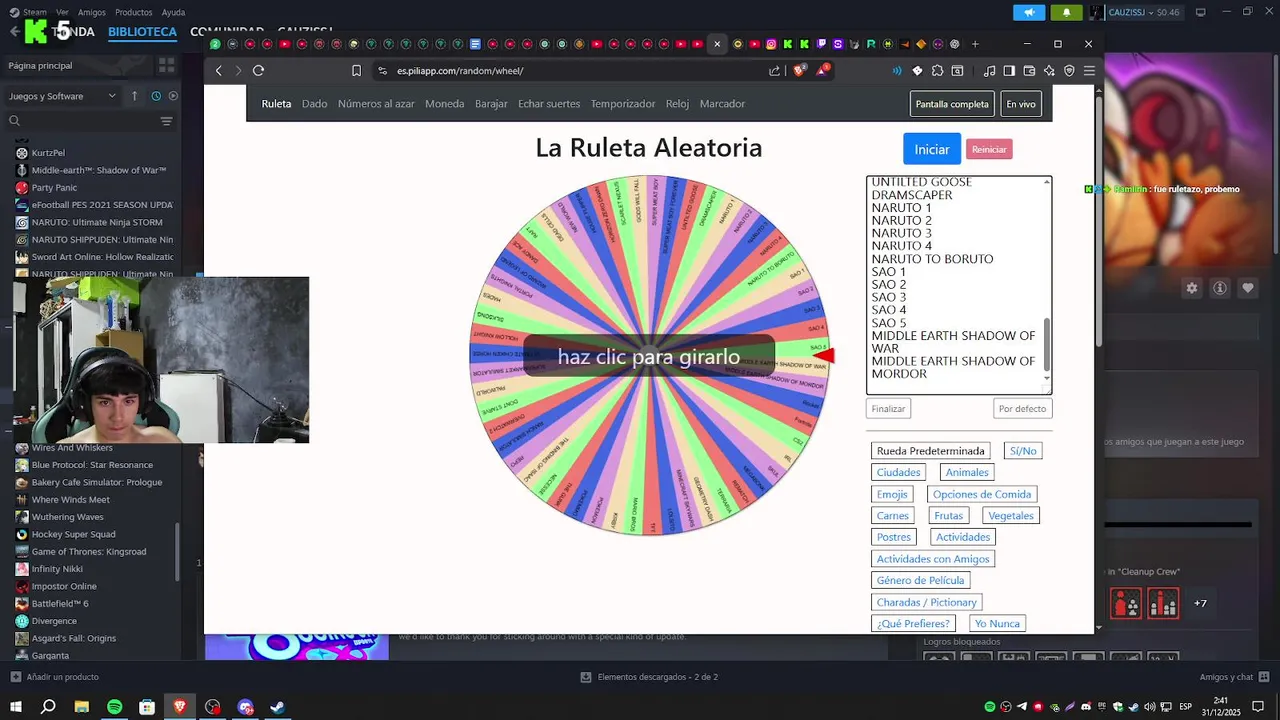1280x720 pixels.
Task: Open Brave Rewards triangle icon
Action: (822, 70)
